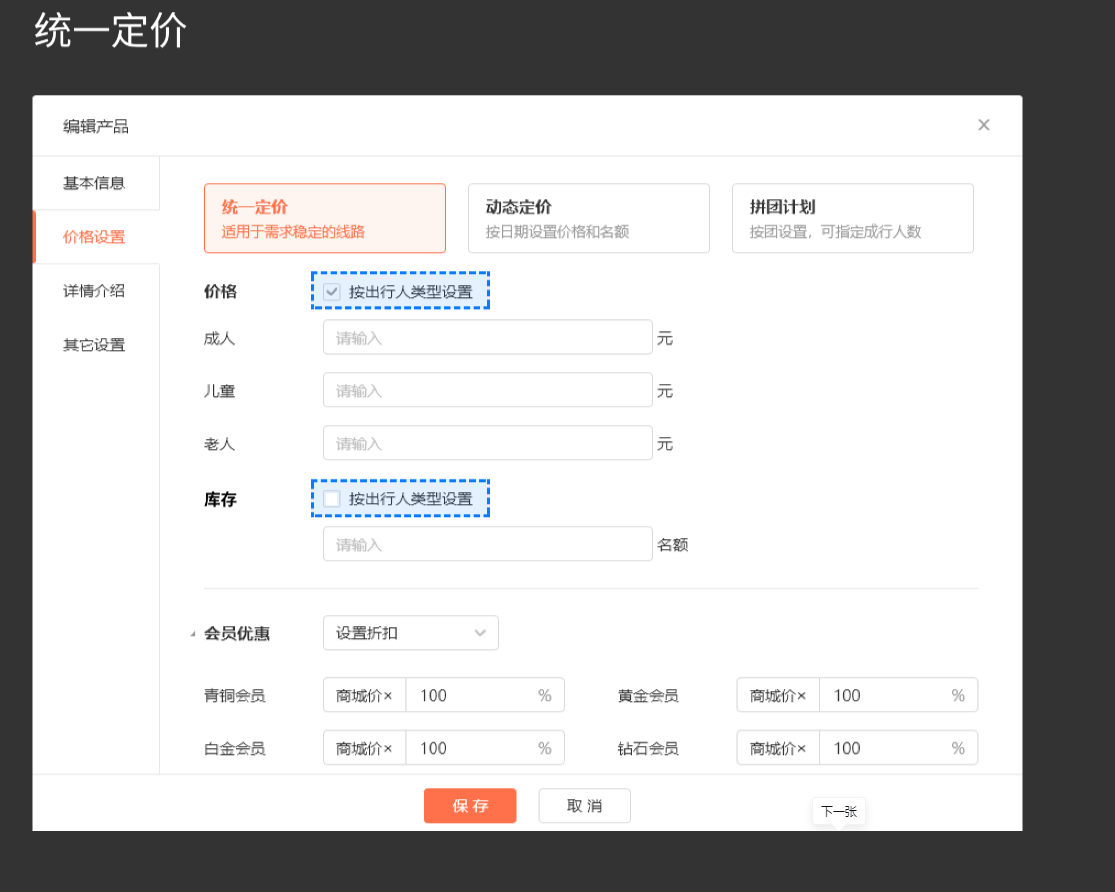Select the 统一定价 pricing card
Viewport: 1115px width, 892px height.
pos(325,218)
